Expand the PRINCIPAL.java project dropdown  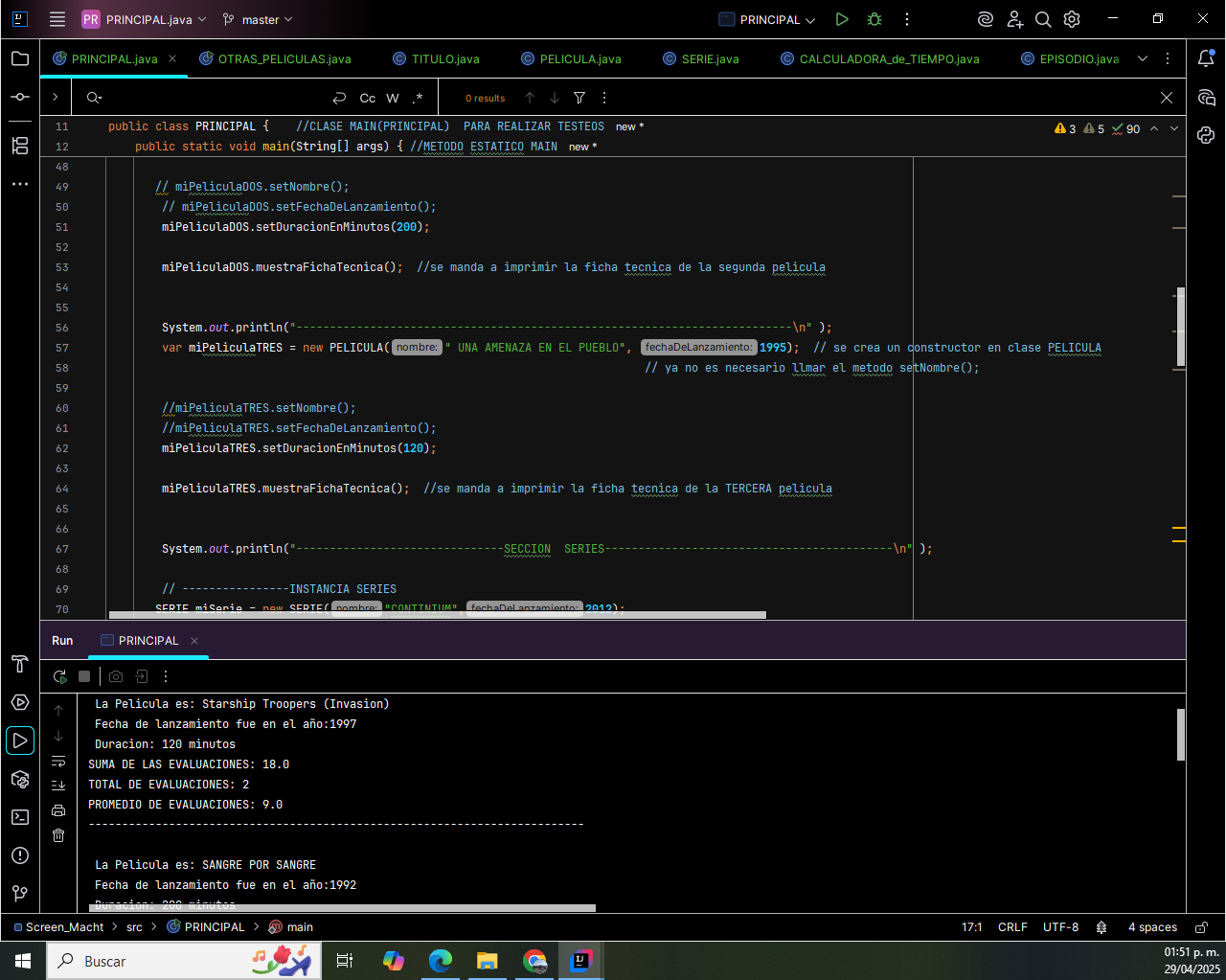pyautogui.click(x=144, y=19)
